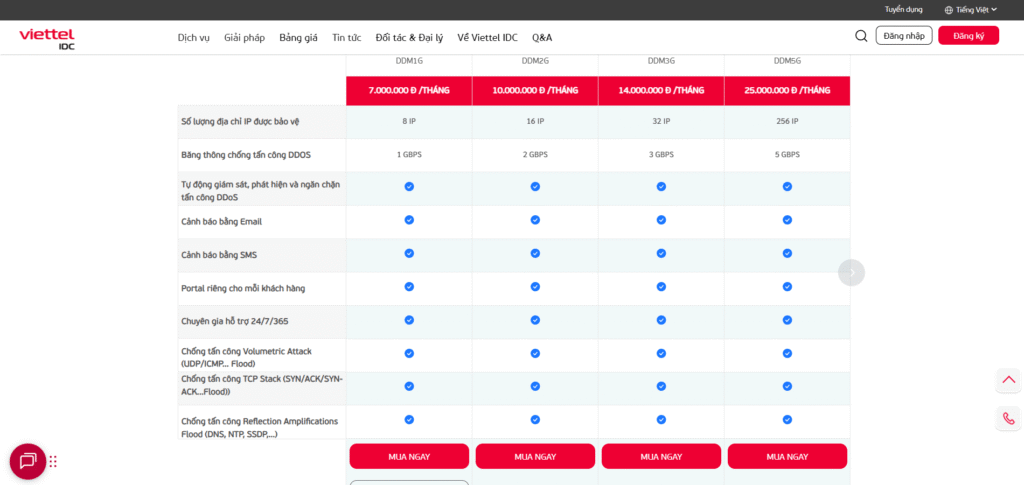Click DDM5G checkmark for Chuyên gia hỗ trợ 24/7/365
Viewport: 1024px width, 485px height.
point(787,320)
